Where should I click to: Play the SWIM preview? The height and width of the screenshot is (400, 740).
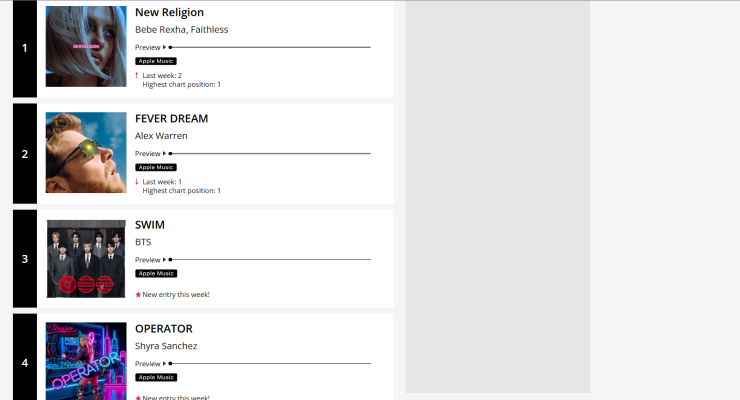pos(164,259)
